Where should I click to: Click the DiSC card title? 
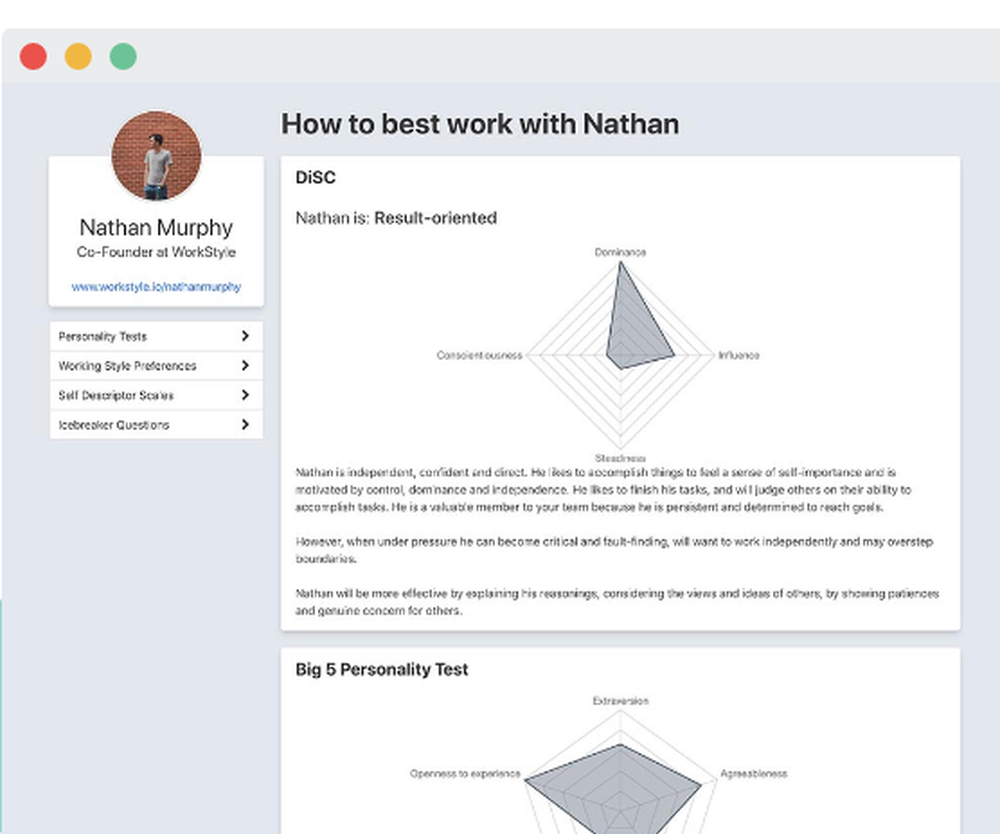(x=315, y=177)
